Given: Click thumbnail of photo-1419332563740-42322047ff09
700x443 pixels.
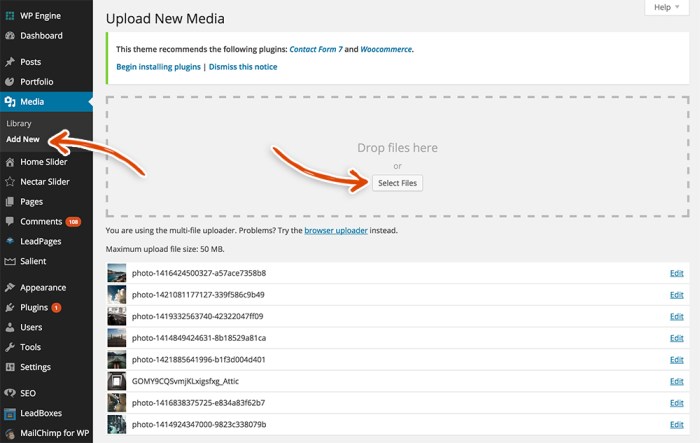Looking at the screenshot, I should 117,316.
